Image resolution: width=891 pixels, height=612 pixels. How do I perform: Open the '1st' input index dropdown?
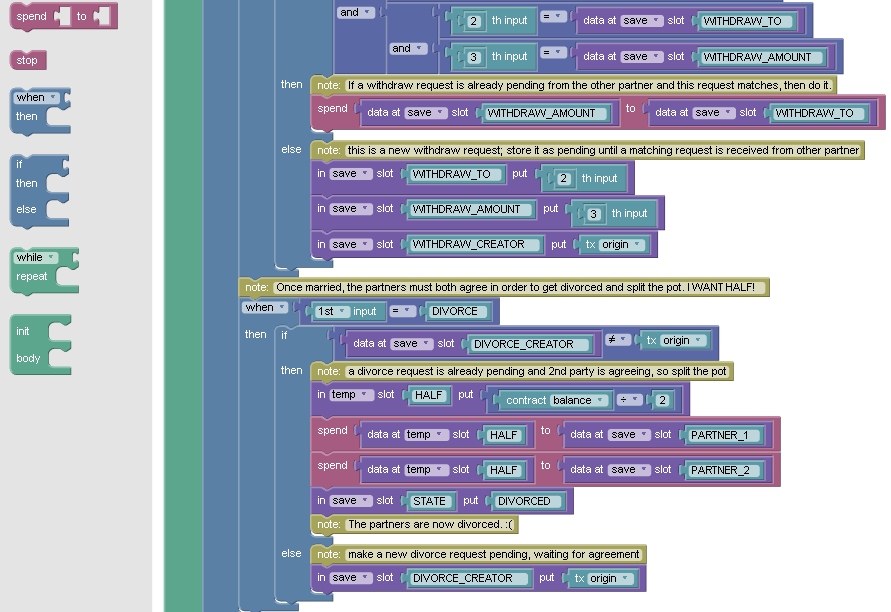(332, 311)
